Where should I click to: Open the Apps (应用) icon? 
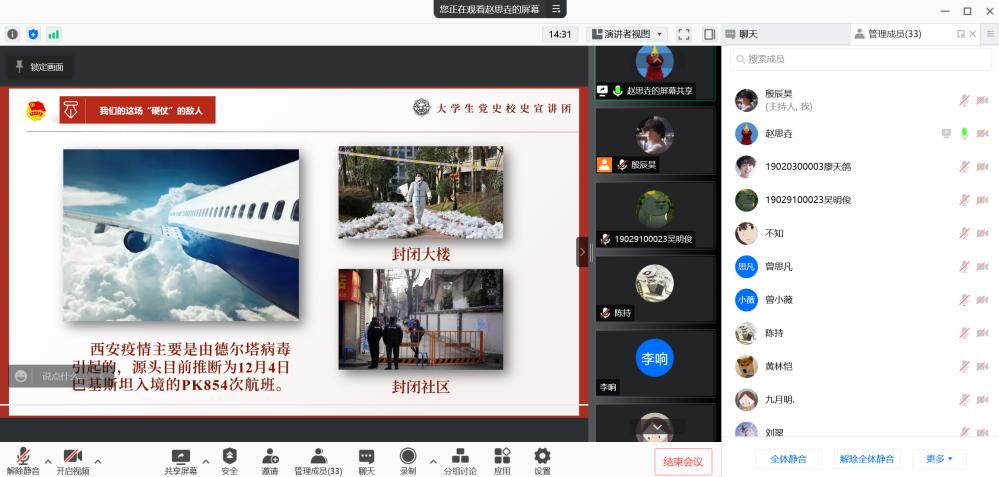[x=502, y=457]
